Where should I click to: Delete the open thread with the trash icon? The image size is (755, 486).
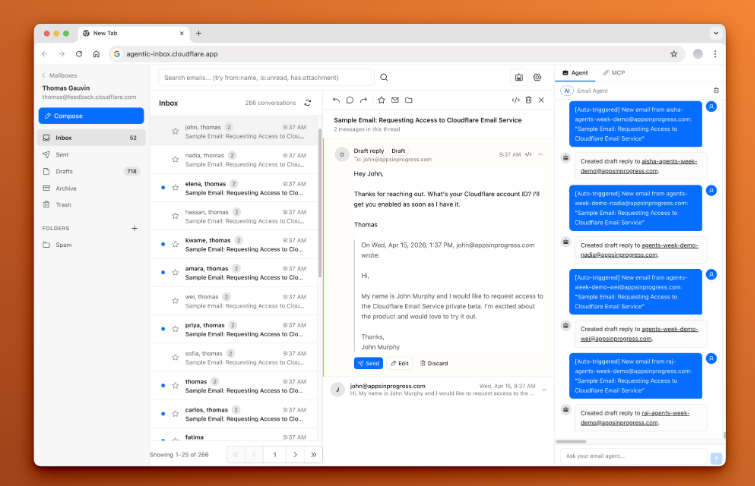click(528, 100)
